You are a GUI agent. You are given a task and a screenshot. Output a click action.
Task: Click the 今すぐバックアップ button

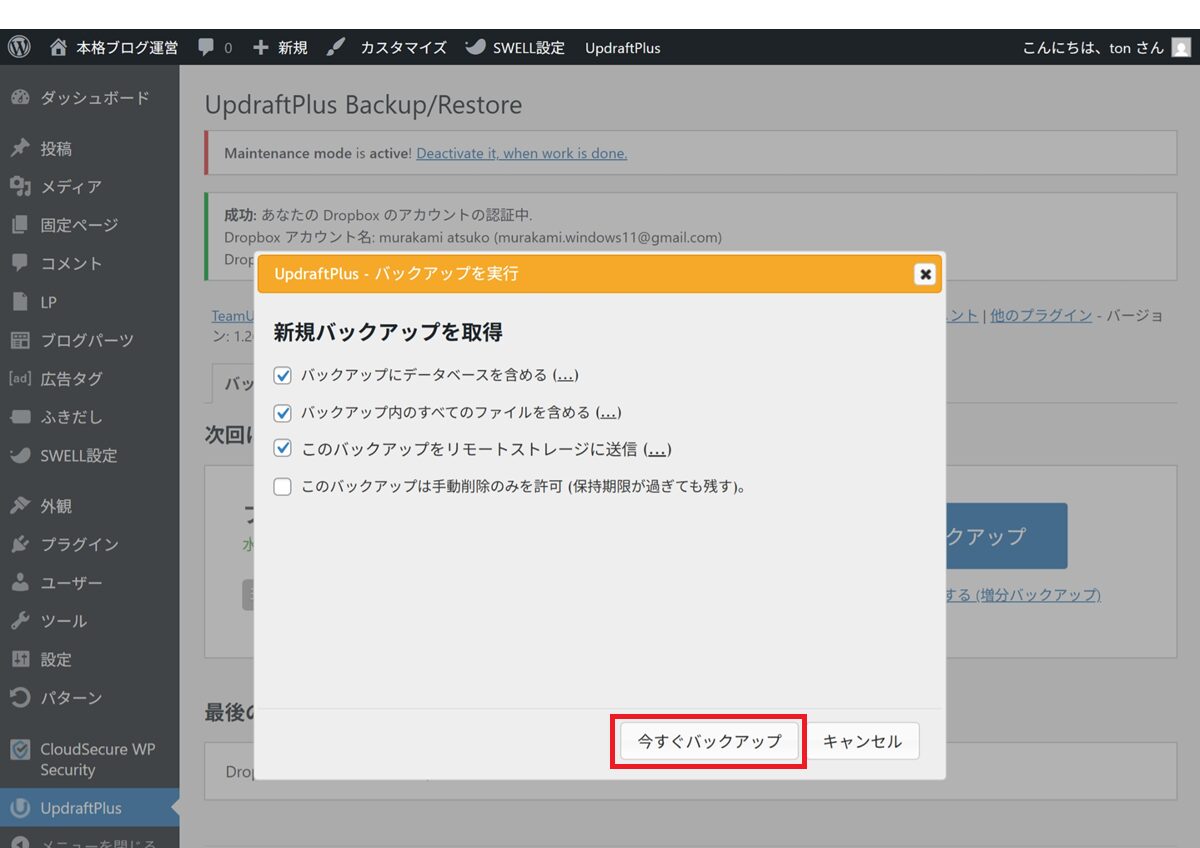[x=709, y=741]
